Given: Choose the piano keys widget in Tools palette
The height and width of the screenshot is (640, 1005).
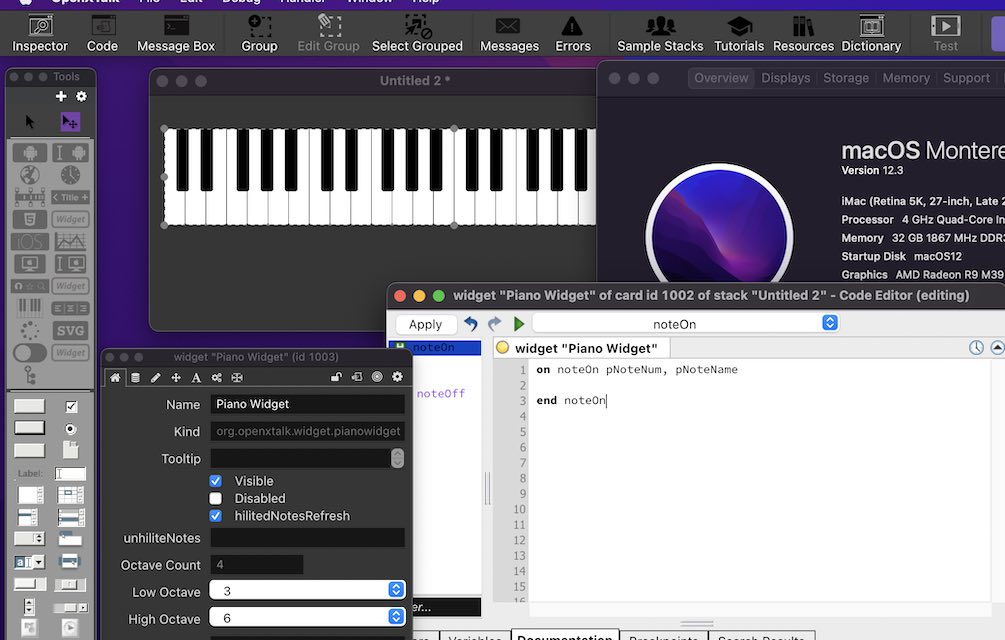Looking at the screenshot, I should point(29,307).
